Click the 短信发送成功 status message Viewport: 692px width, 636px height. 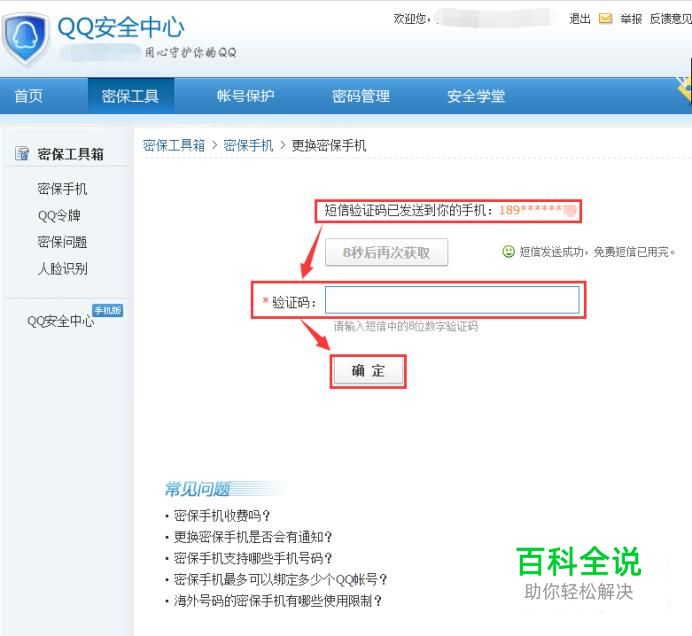[x=598, y=252]
